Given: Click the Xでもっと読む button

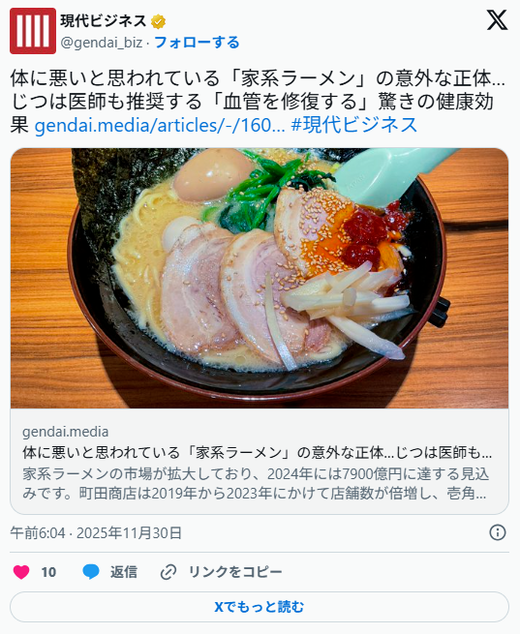Looking at the screenshot, I should click(259, 607).
